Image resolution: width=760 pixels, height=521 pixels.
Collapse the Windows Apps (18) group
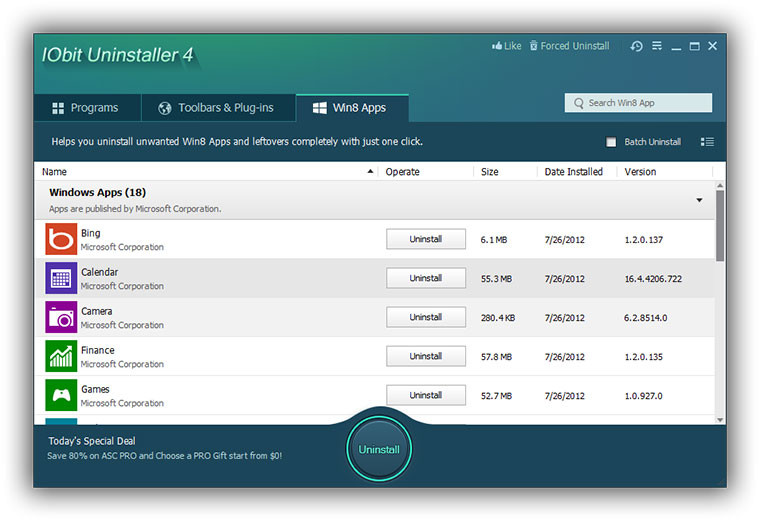coord(699,200)
